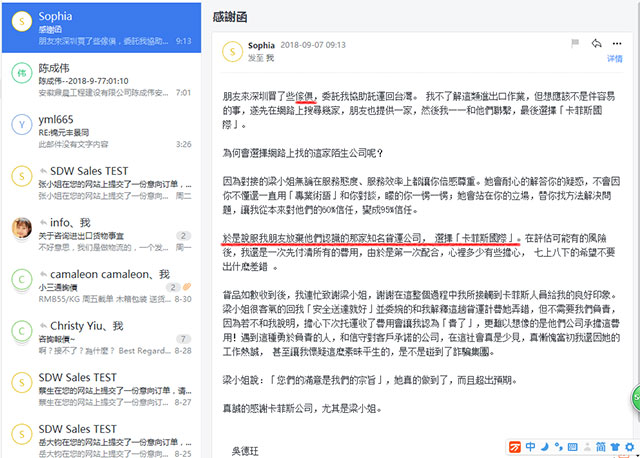Click the email date 2018-09-07 09:13
The image size is (640, 458).
[313, 45]
